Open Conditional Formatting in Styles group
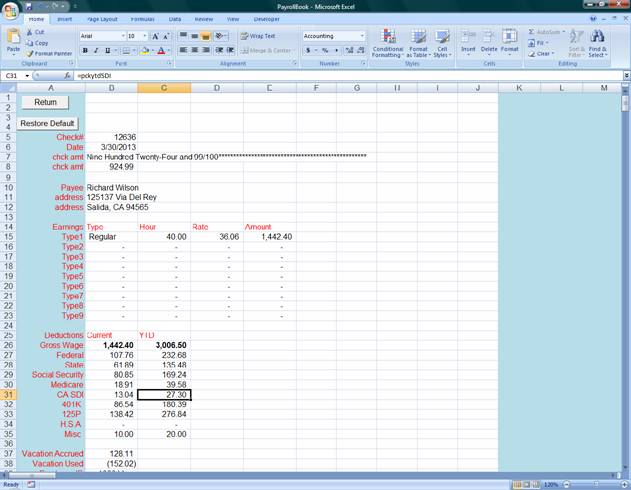This screenshot has height=490, width=631. pyautogui.click(x=388, y=42)
